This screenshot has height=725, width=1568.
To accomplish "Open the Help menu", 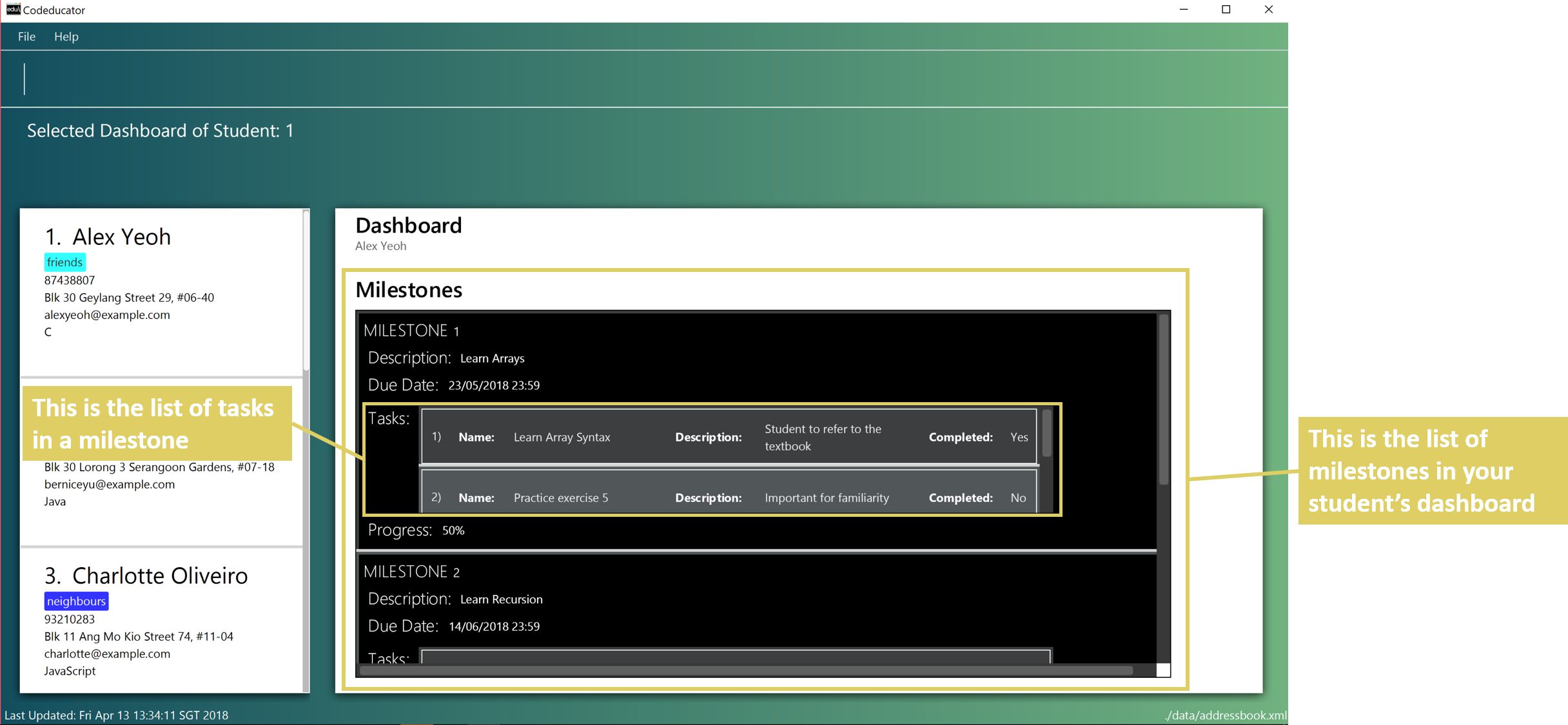I will pyautogui.click(x=66, y=37).
